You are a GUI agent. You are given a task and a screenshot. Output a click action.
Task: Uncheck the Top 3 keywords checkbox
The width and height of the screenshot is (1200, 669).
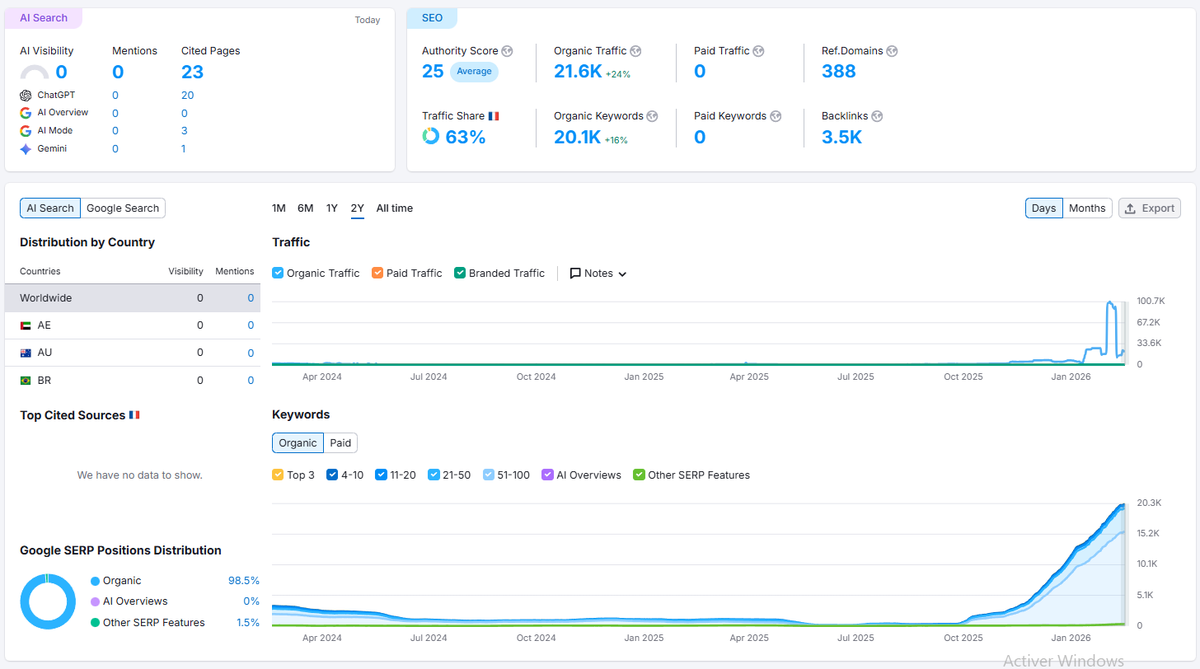[278, 475]
